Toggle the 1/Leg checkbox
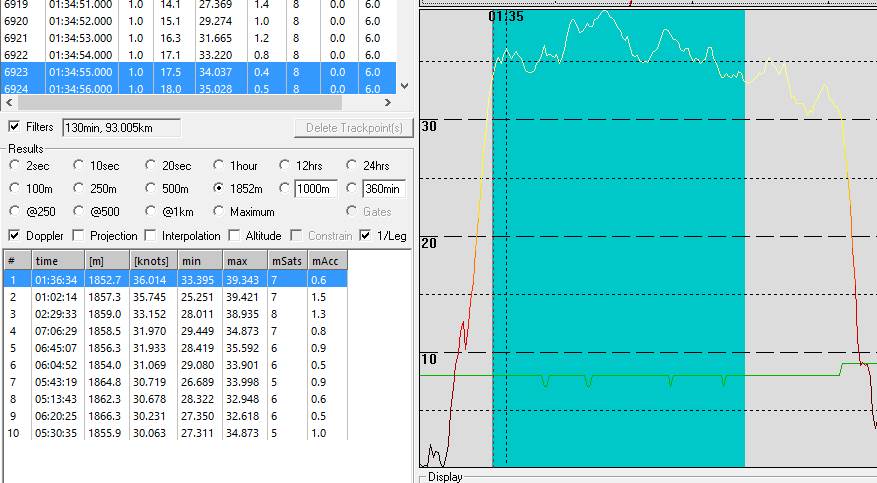 coord(366,236)
